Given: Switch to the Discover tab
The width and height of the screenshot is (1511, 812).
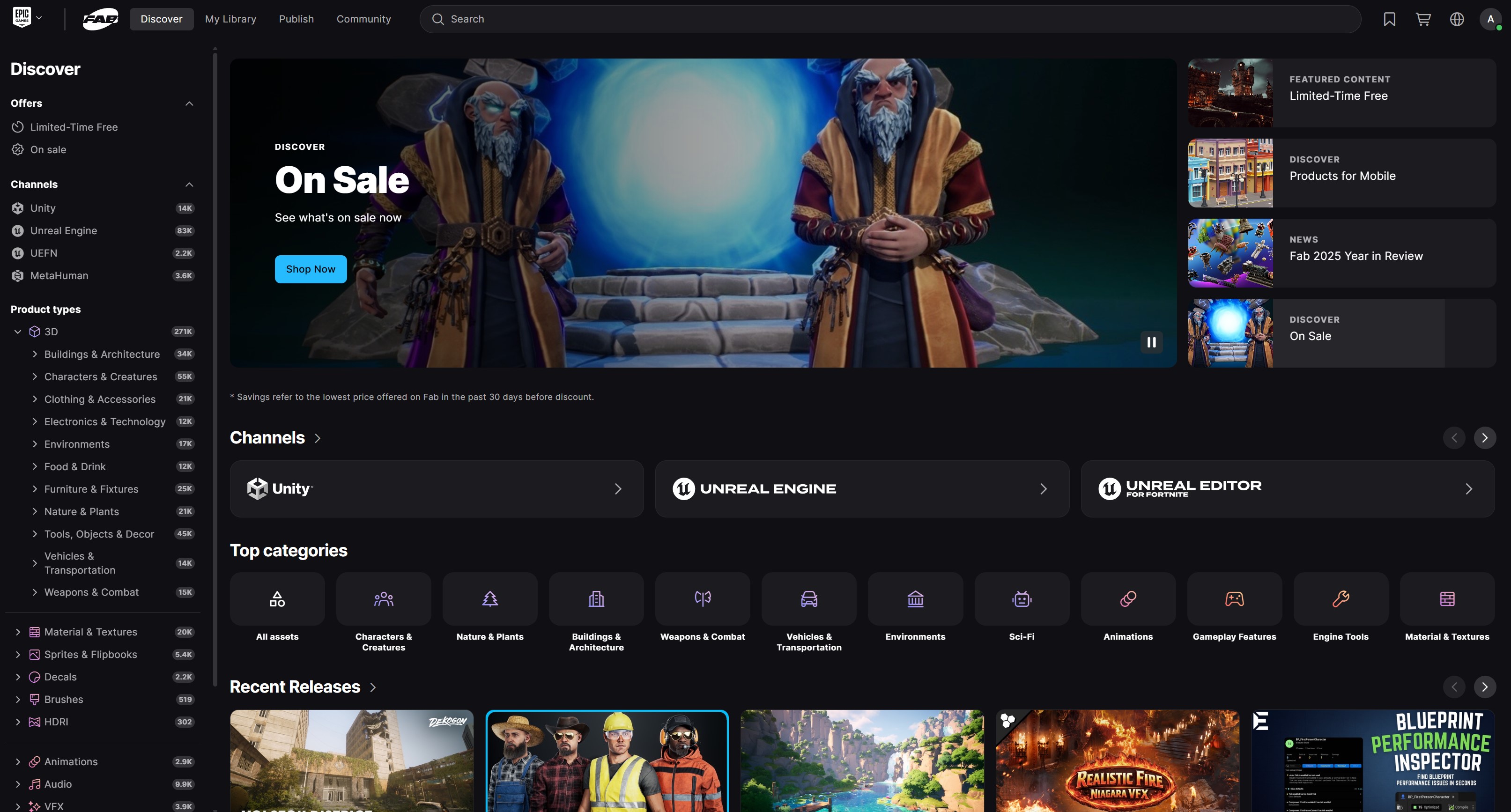Looking at the screenshot, I should [161, 19].
